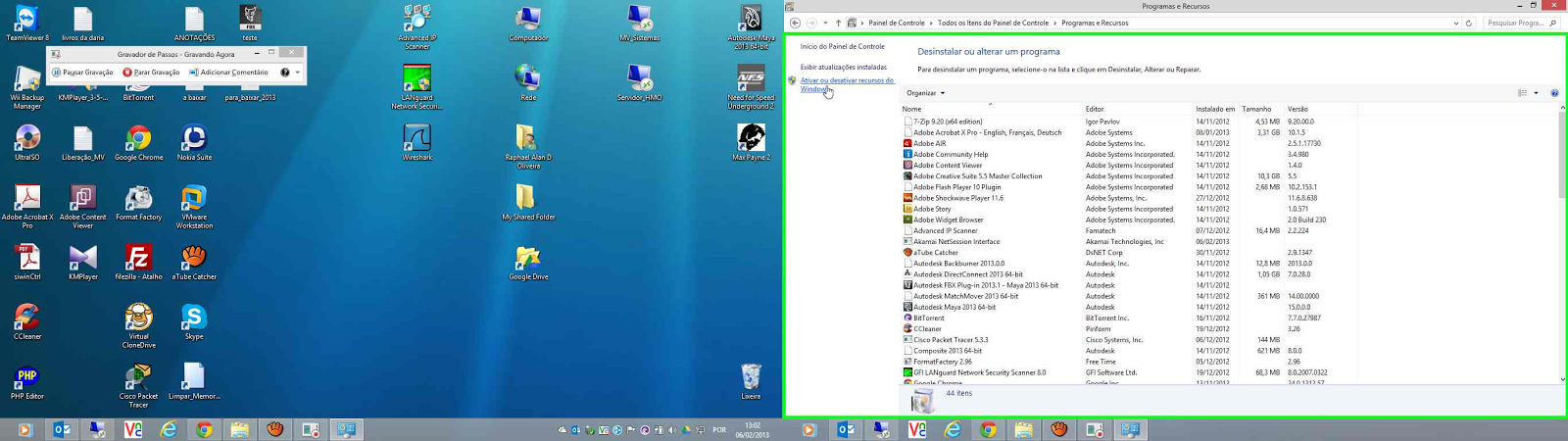The image size is (1568, 441).
Task: Open the recent locations dropdown beside the forward arrow
Action: pos(825,23)
